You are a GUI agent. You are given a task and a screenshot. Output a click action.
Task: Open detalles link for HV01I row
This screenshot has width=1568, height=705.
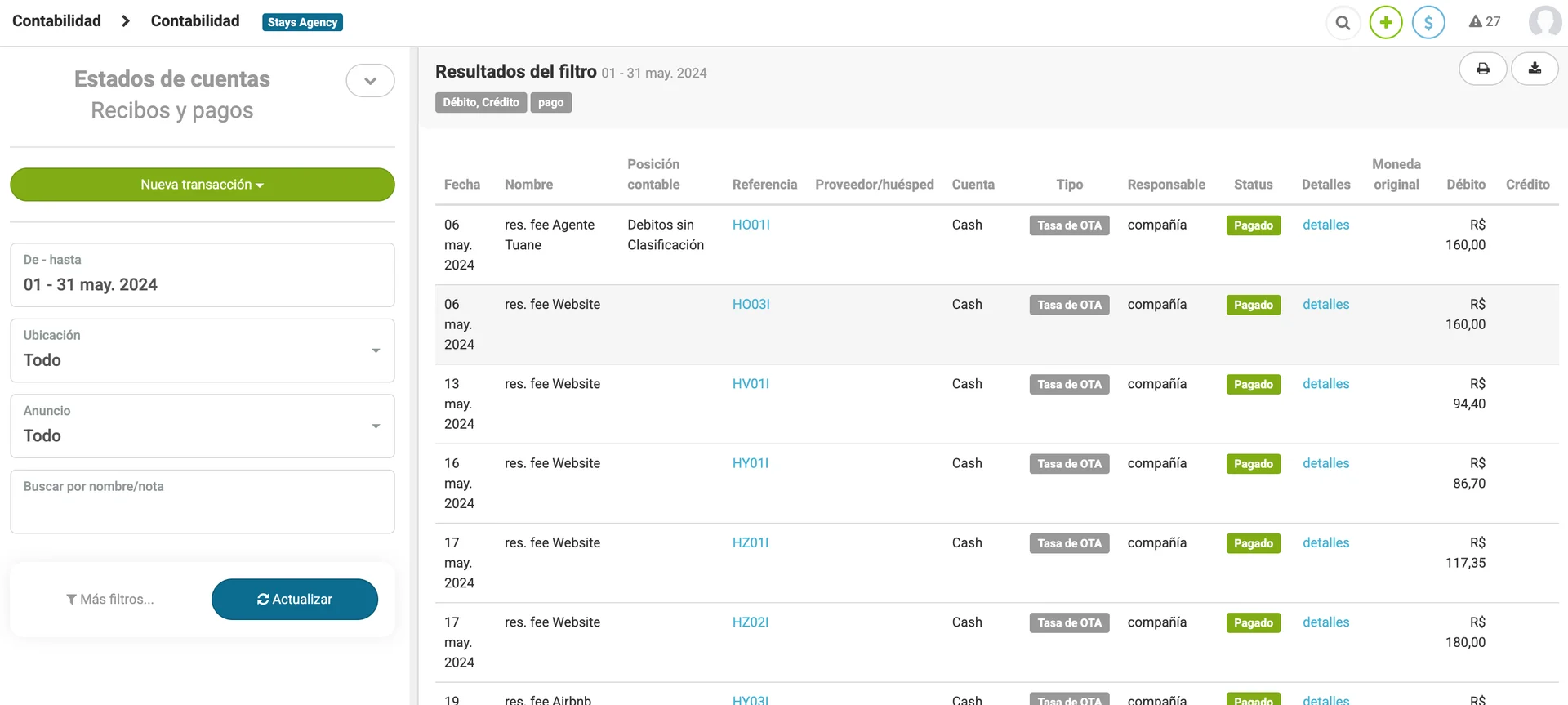click(x=1325, y=384)
